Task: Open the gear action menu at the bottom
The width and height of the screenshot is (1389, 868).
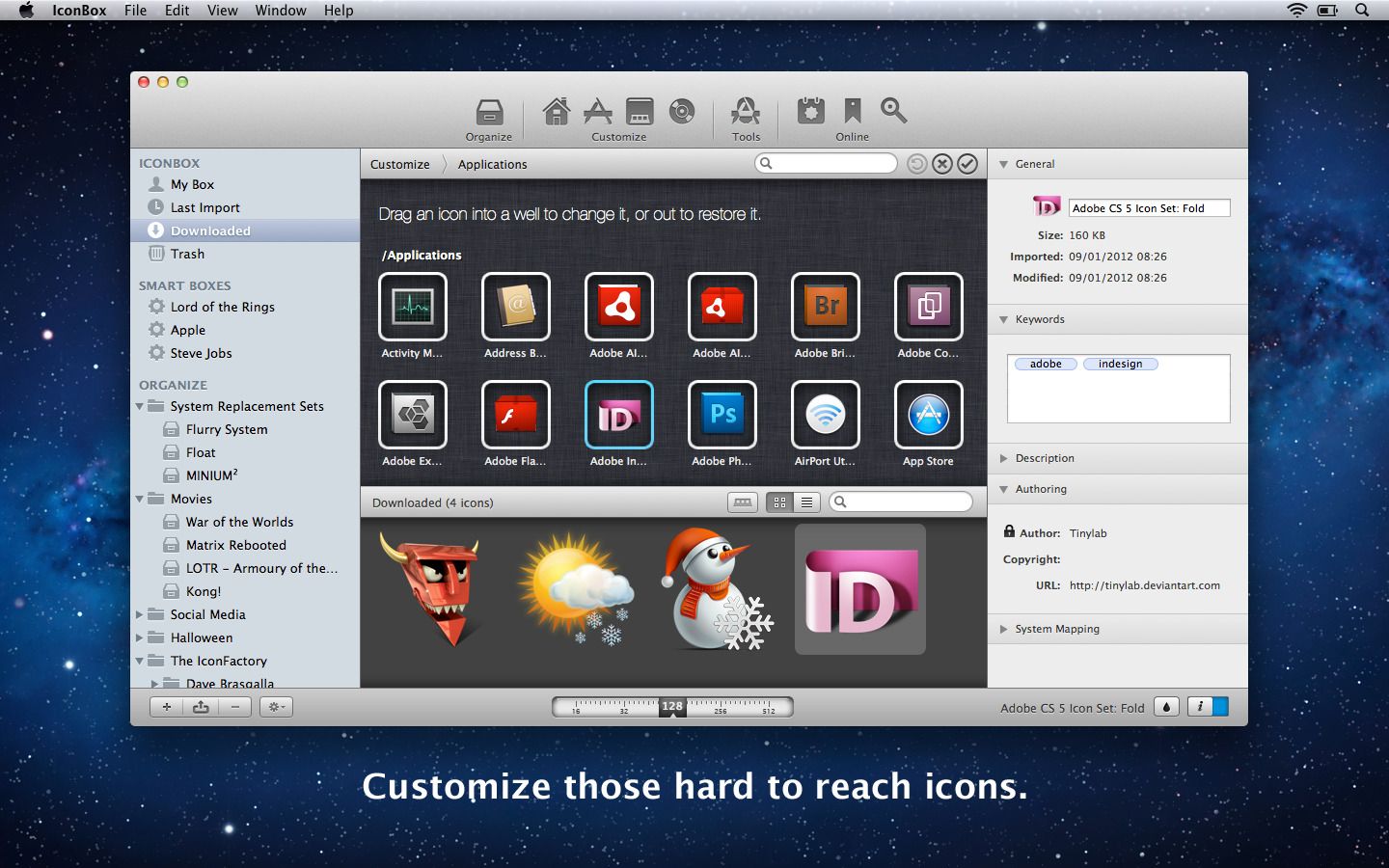Action: (x=276, y=706)
